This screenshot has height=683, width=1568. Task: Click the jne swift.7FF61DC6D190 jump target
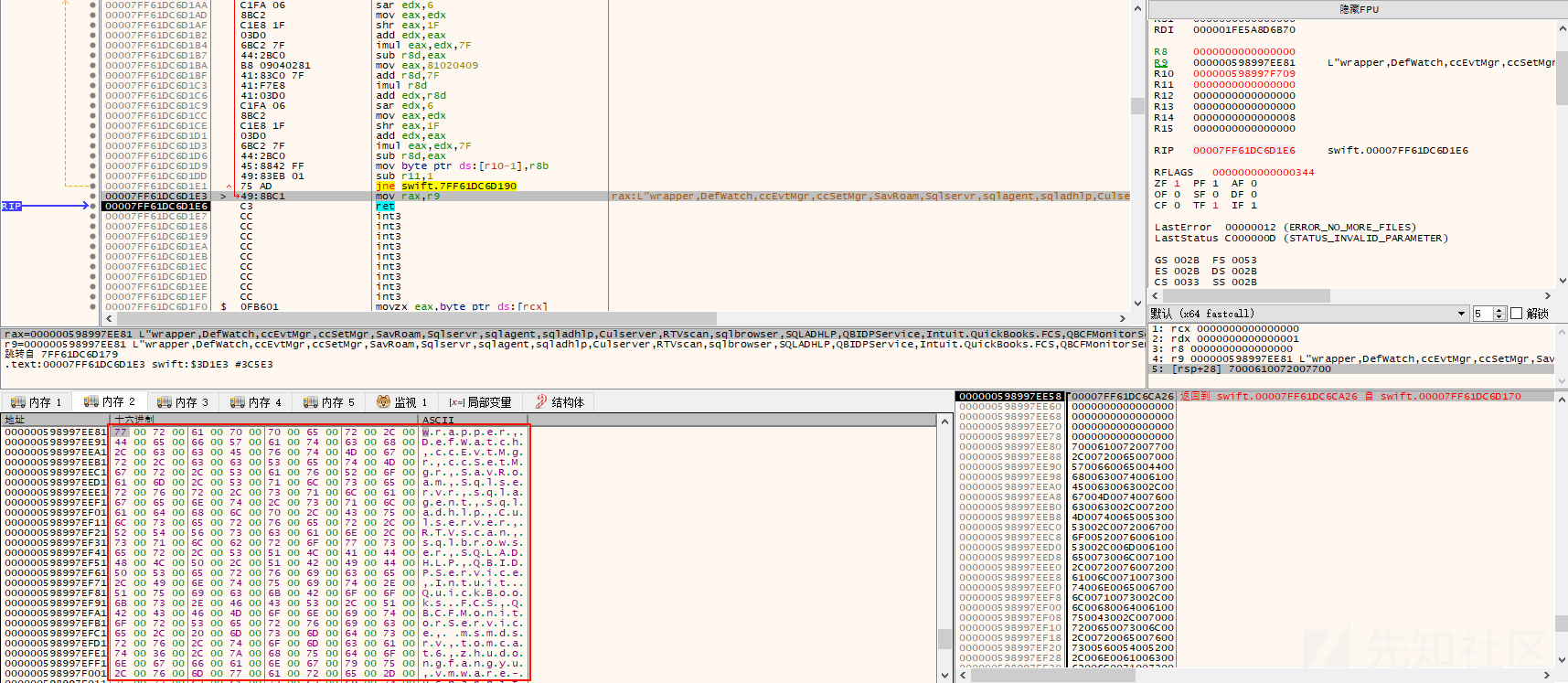coord(458,186)
